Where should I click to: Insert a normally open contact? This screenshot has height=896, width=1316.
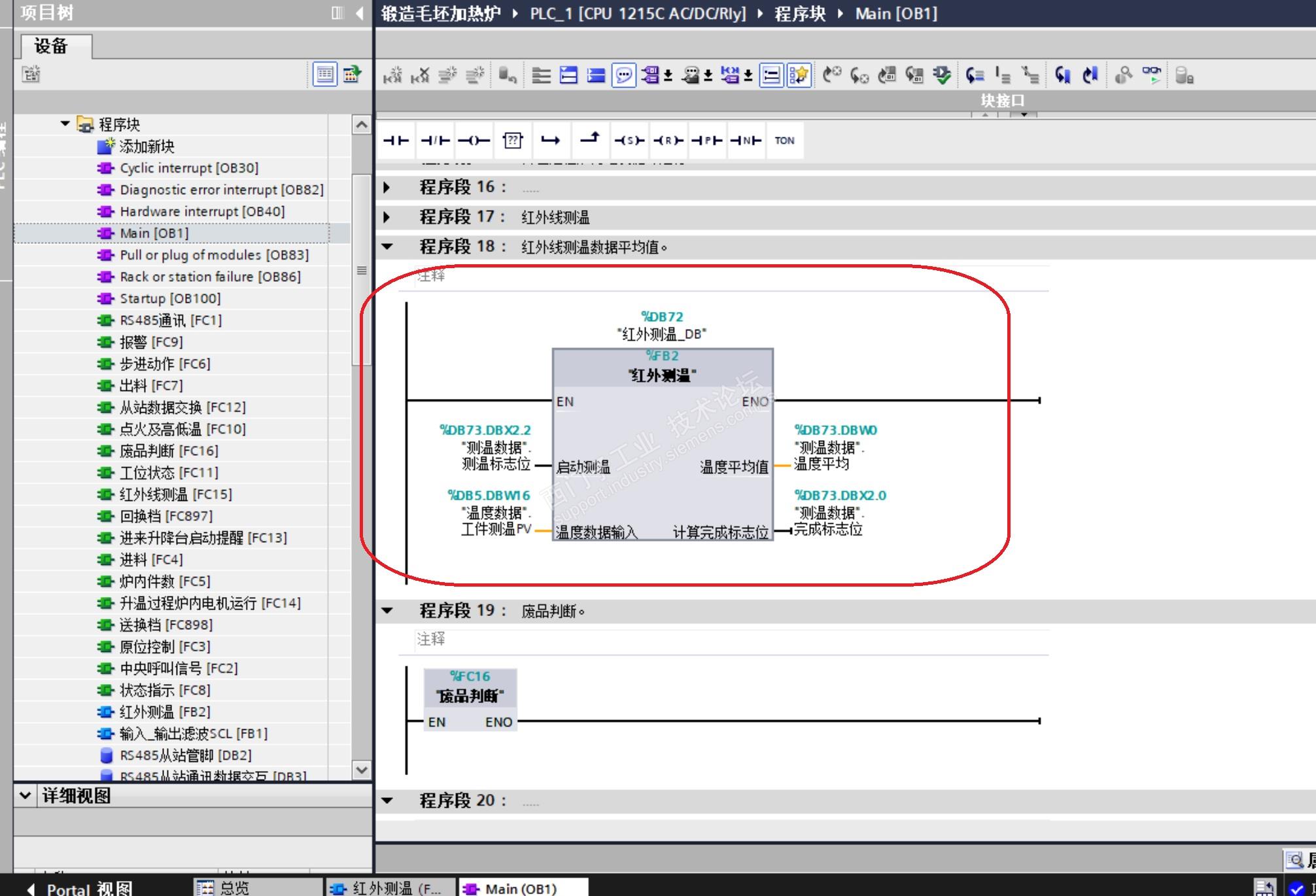coord(396,141)
